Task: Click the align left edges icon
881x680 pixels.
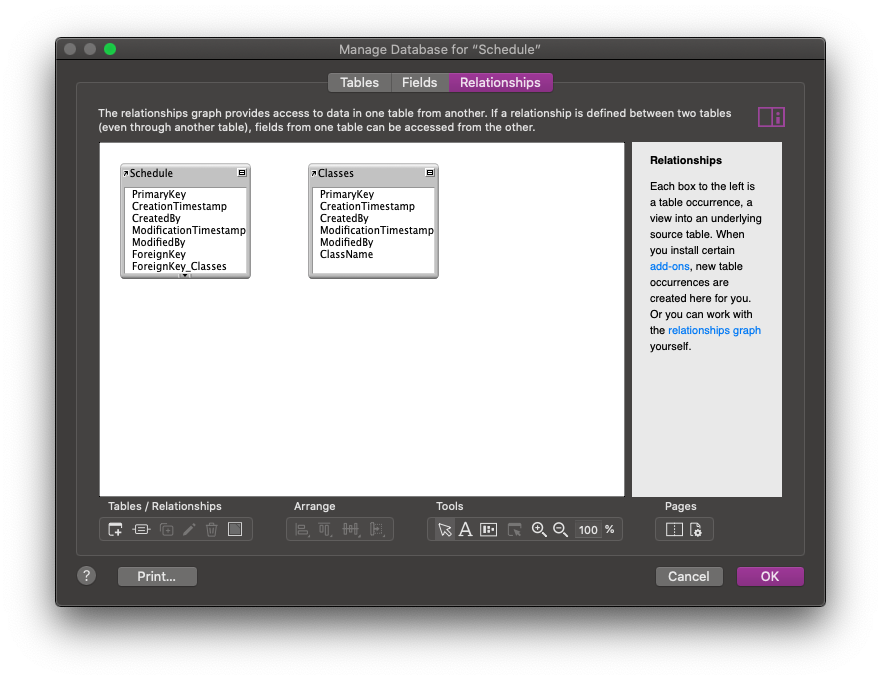Action: [302, 529]
